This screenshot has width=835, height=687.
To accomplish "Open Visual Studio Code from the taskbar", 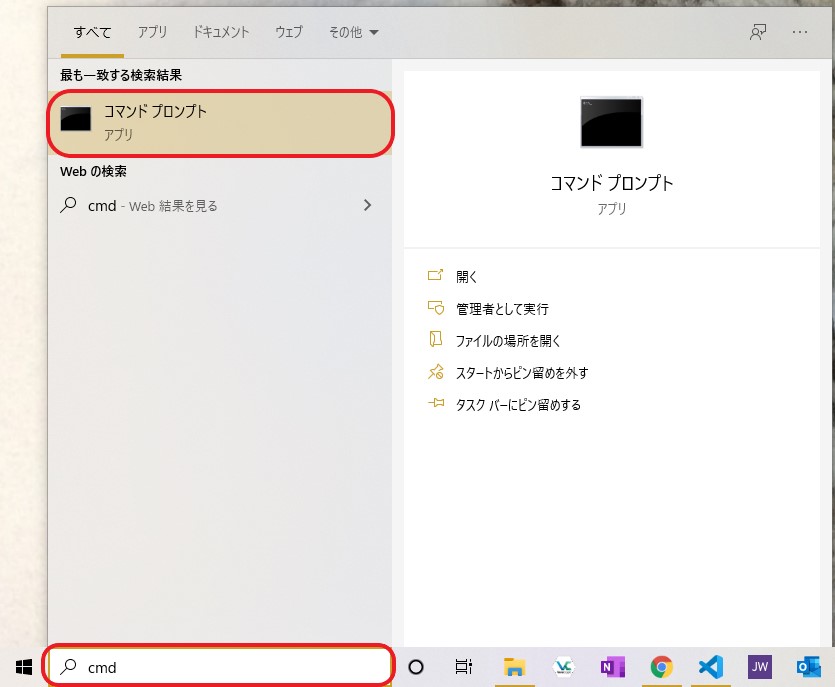I will pyautogui.click(x=710, y=667).
